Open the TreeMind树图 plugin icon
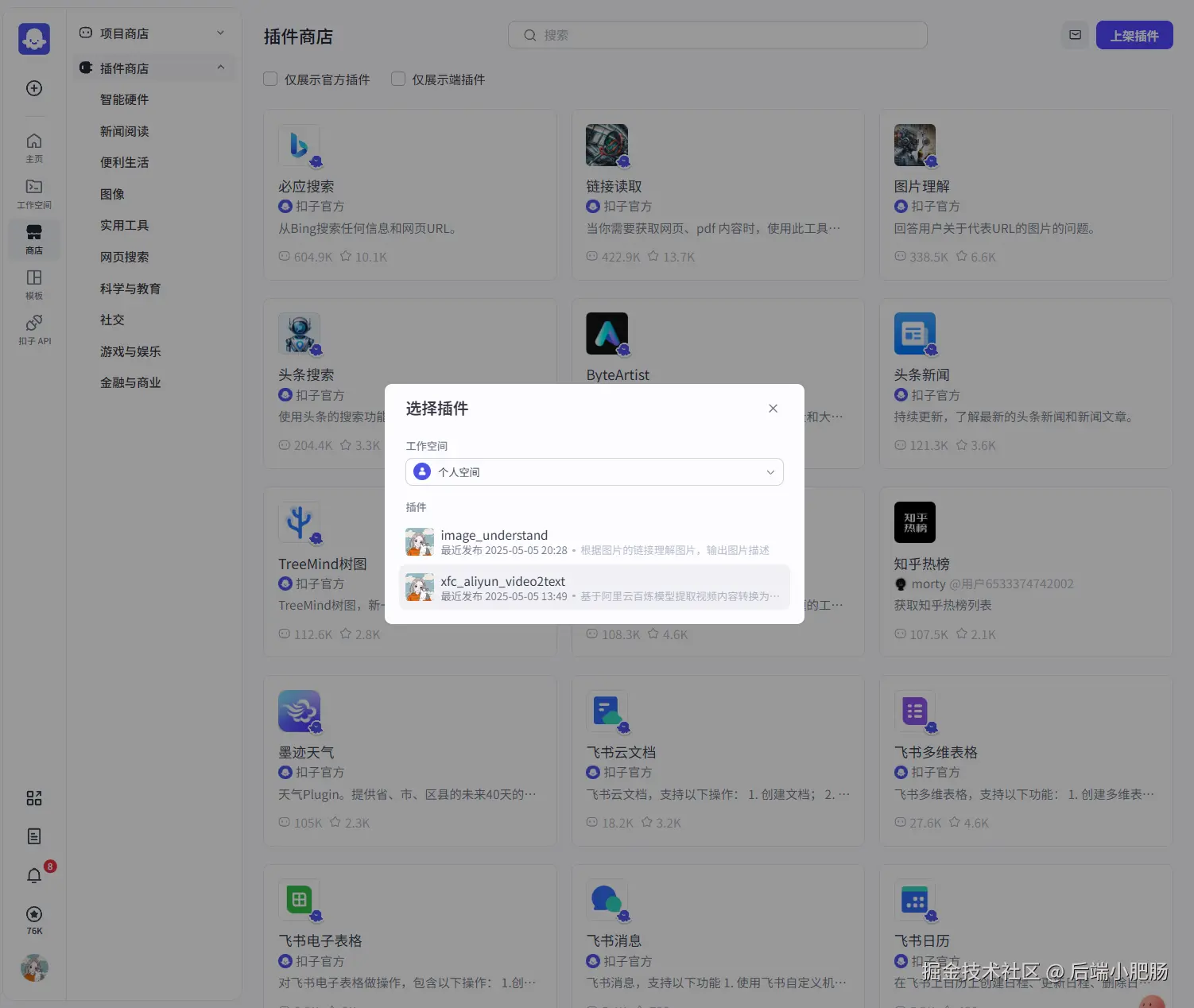The image size is (1194, 1008). (299, 522)
